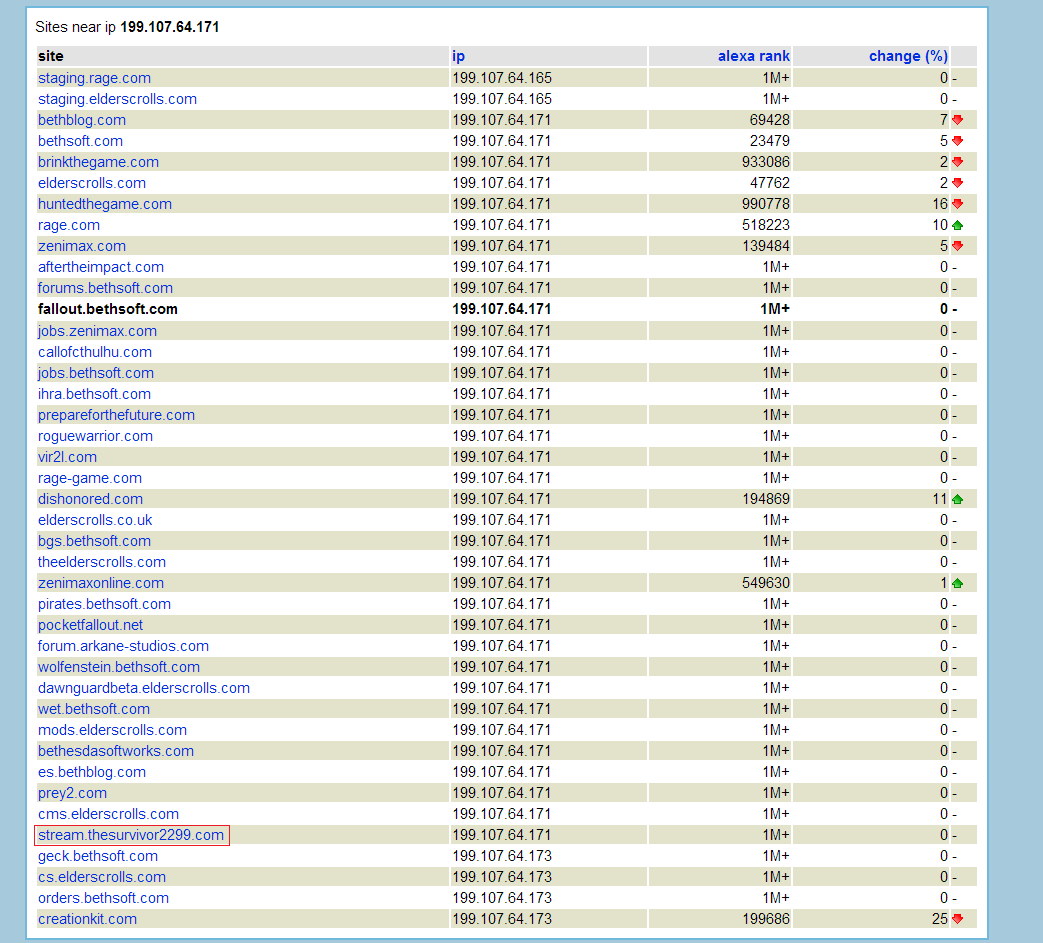Open rage-game.com link
Screen dimensions: 1043x943
pos(90,478)
